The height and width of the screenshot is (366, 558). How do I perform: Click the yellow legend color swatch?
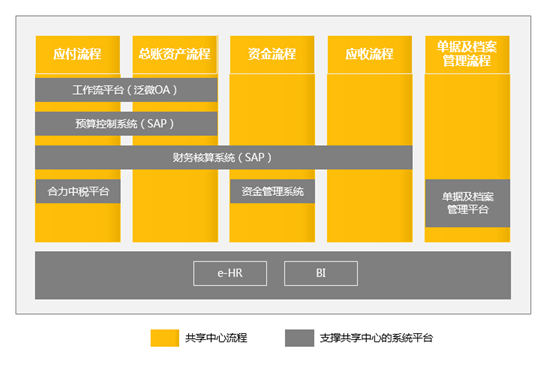click(165, 338)
